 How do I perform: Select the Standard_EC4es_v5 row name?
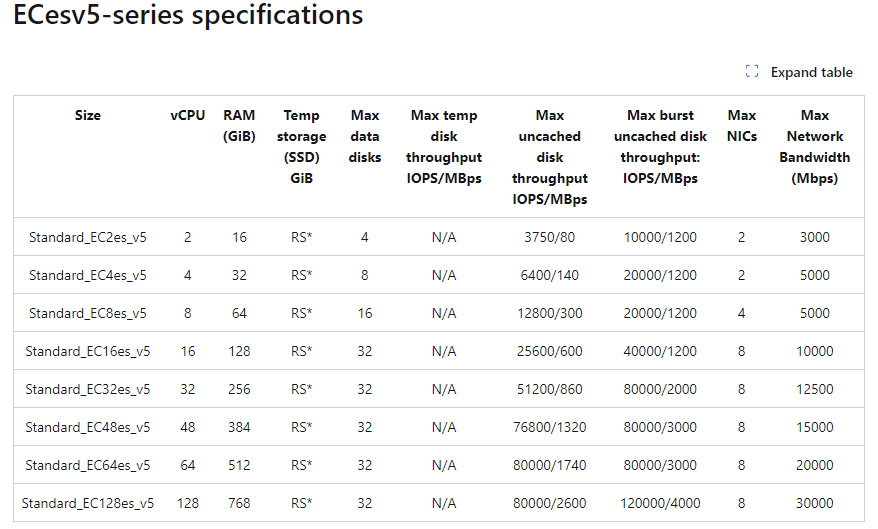pos(88,275)
